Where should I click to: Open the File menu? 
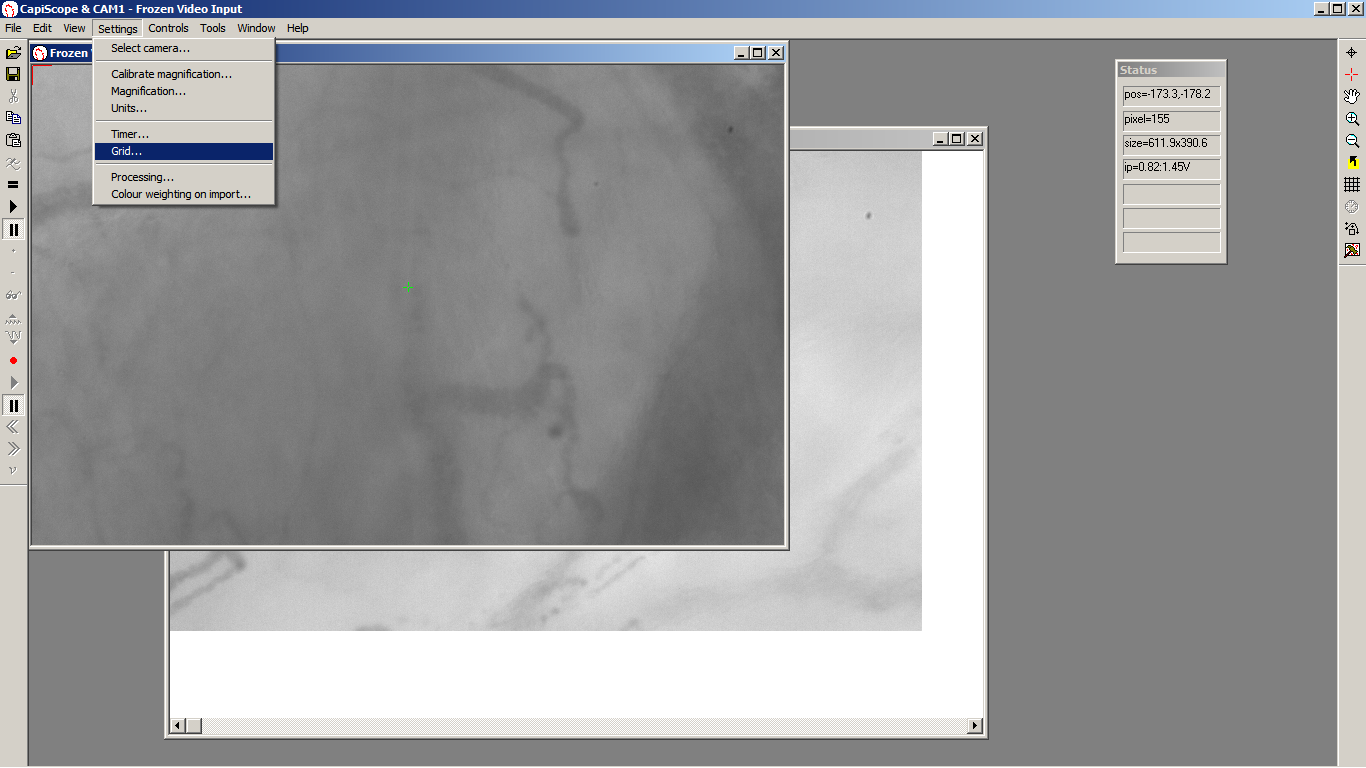[x=13, y=28]
